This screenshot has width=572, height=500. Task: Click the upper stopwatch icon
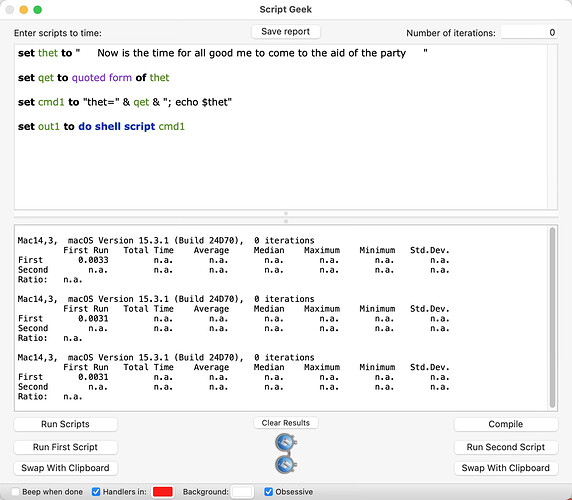(286, 442)
